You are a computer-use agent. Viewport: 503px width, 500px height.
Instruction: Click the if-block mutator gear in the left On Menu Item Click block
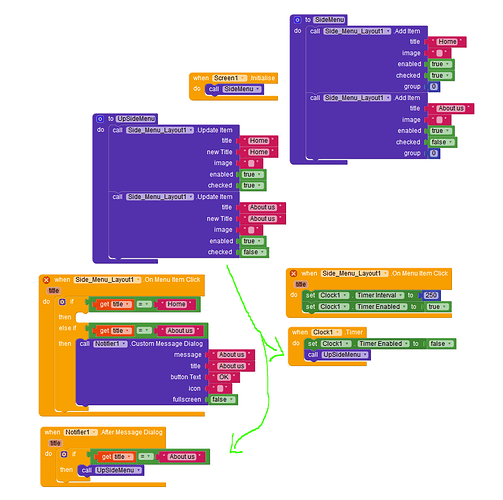pyautogui.click(x=62, y=302)
